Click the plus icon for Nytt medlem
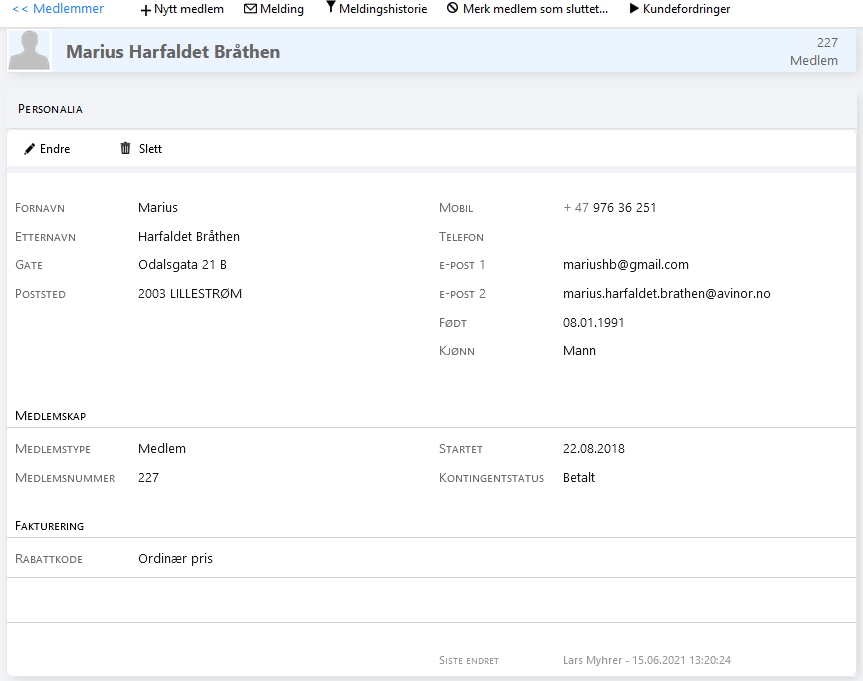This screenshot has height=681, width=863. click(x=146, y=9)
